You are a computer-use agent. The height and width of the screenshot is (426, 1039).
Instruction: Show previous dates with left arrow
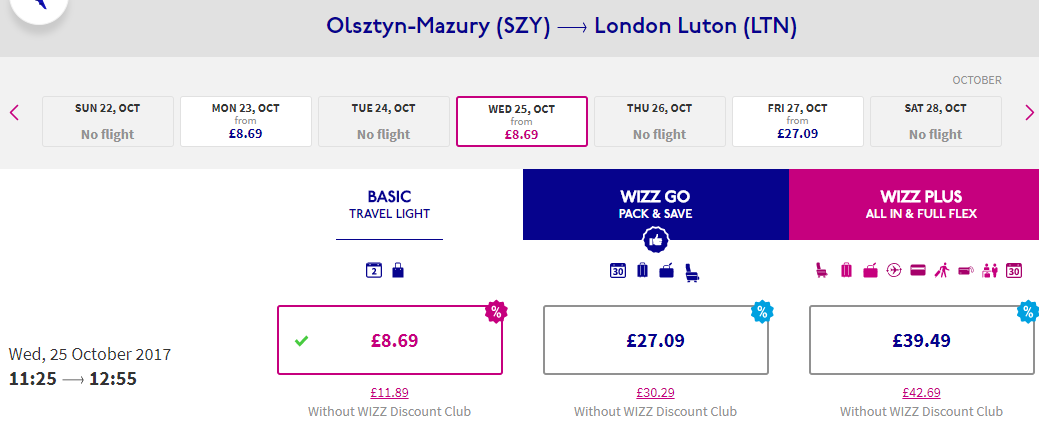coord(15,113)
